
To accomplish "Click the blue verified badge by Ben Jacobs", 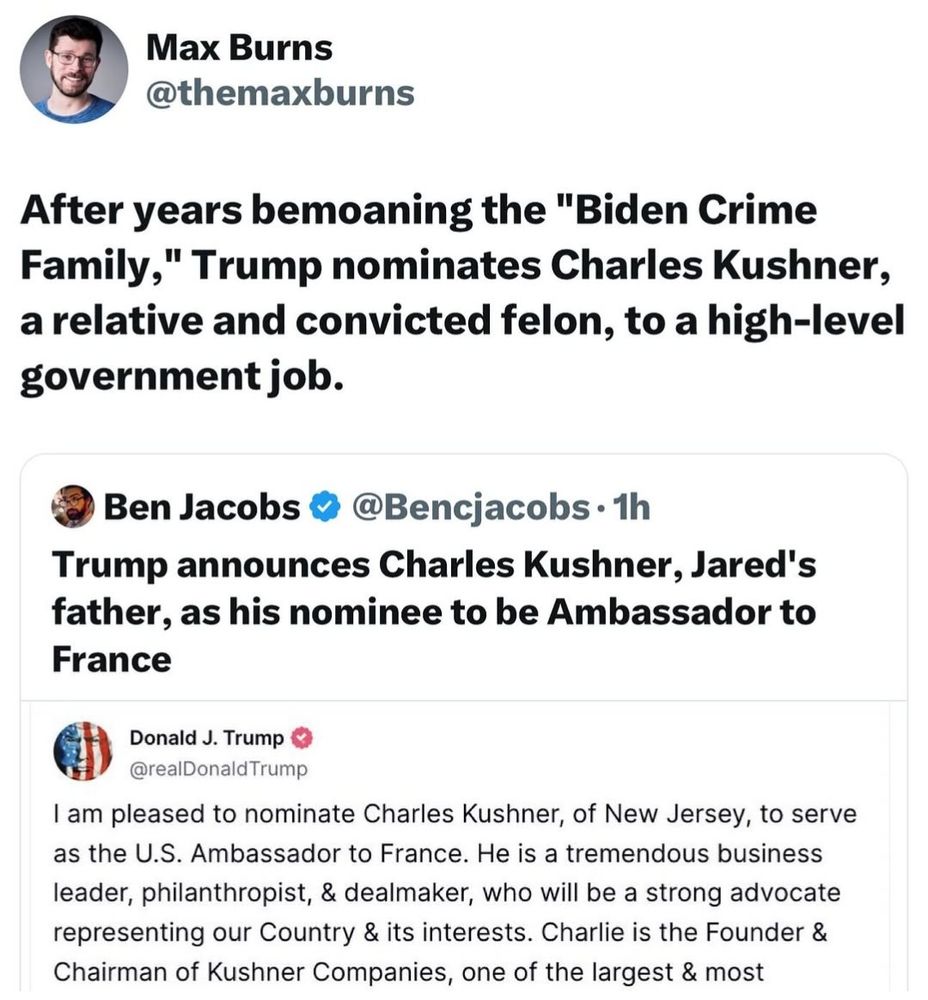I will (x=323, y=508).
